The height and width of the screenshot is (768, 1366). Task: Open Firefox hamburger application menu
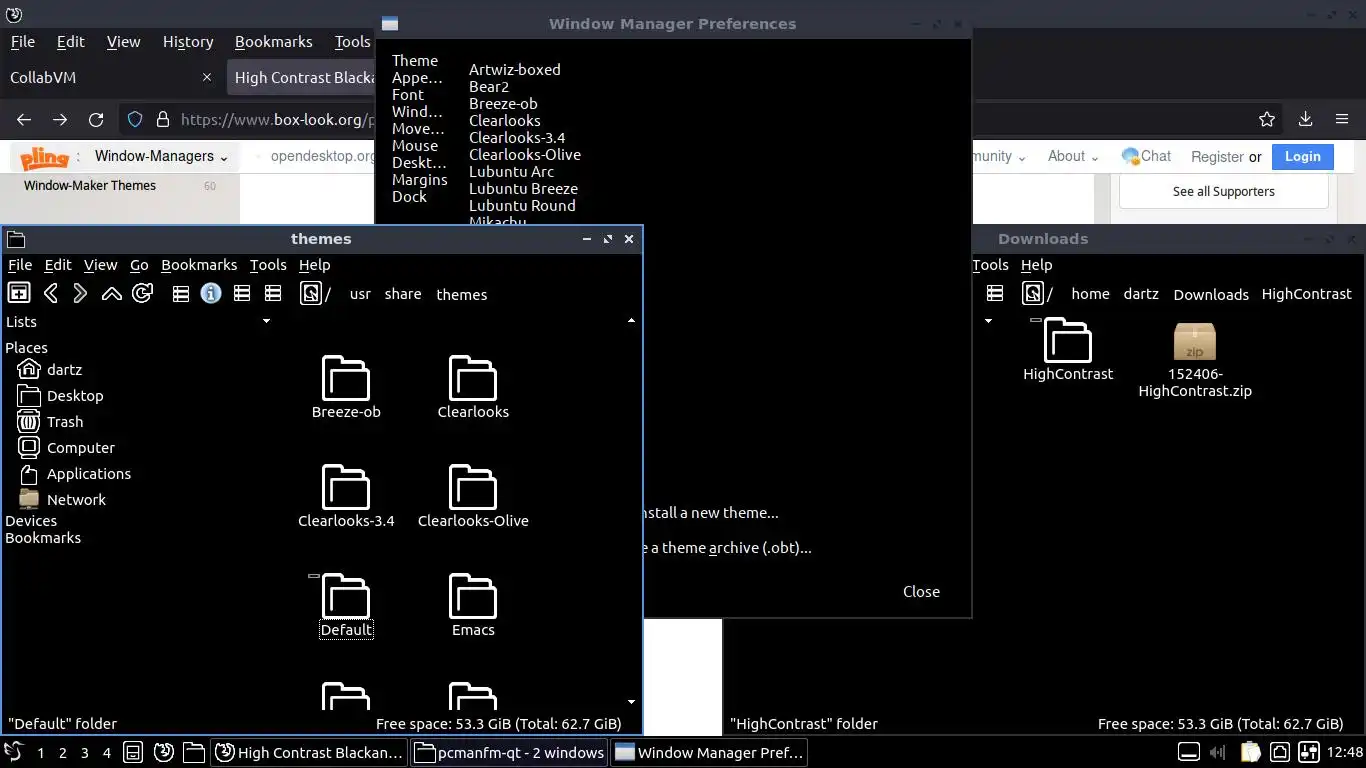pyautogui.click(x=1342, y=119)
